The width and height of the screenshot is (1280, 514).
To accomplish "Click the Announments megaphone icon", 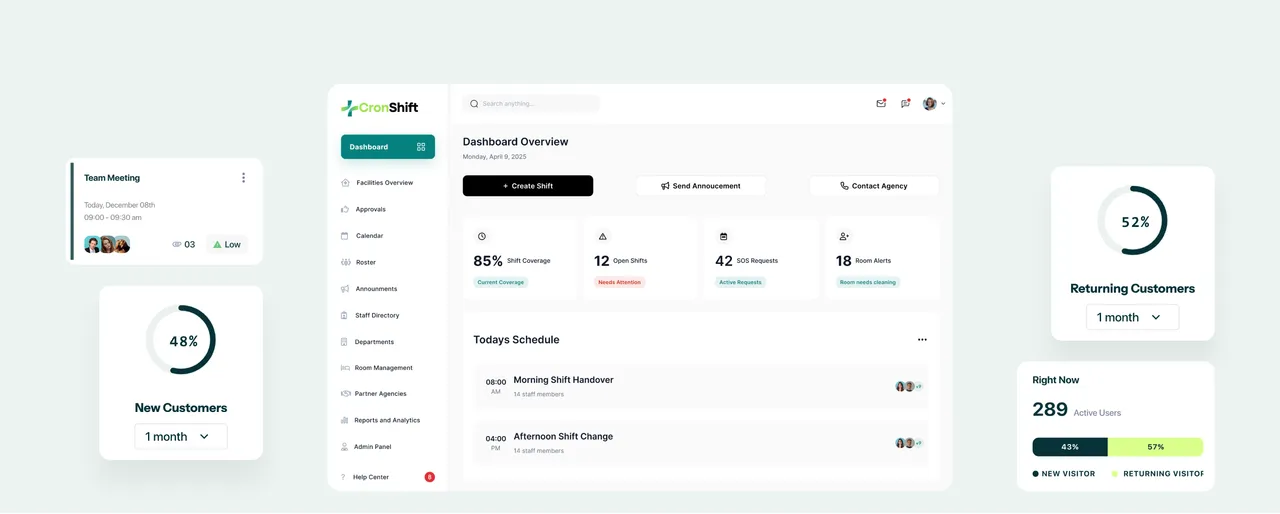I will pos(346,289).
